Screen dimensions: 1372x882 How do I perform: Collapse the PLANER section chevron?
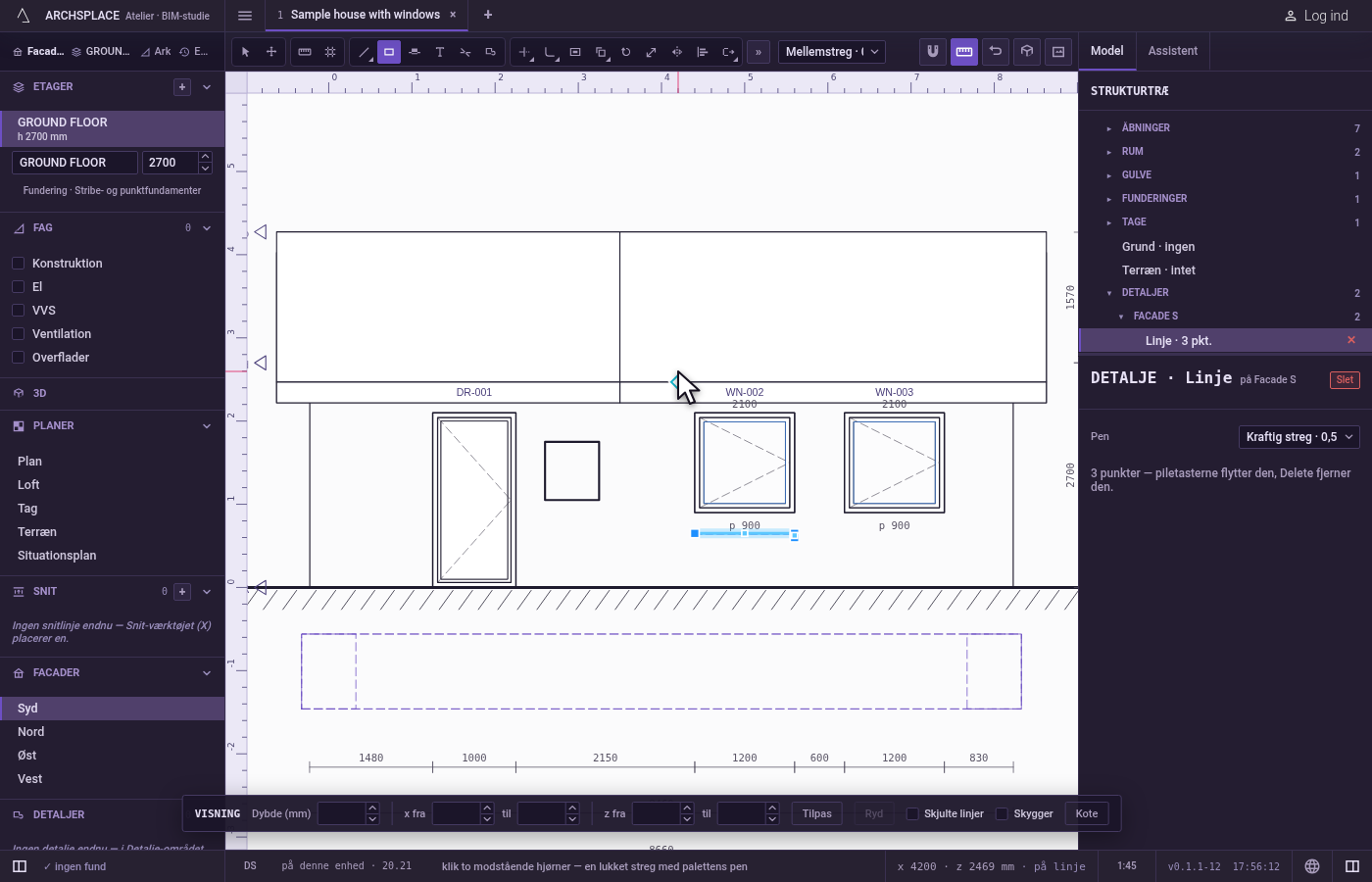(207, 426)
